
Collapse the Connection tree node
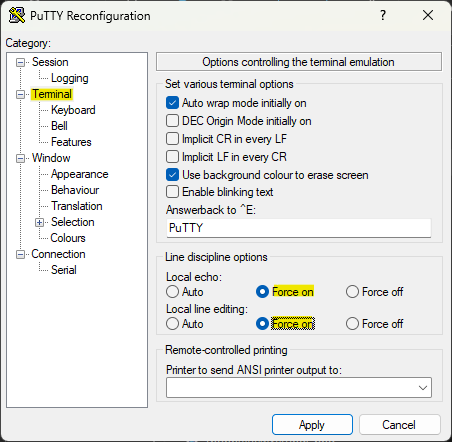pyautogui.click(x=21, y=254)
